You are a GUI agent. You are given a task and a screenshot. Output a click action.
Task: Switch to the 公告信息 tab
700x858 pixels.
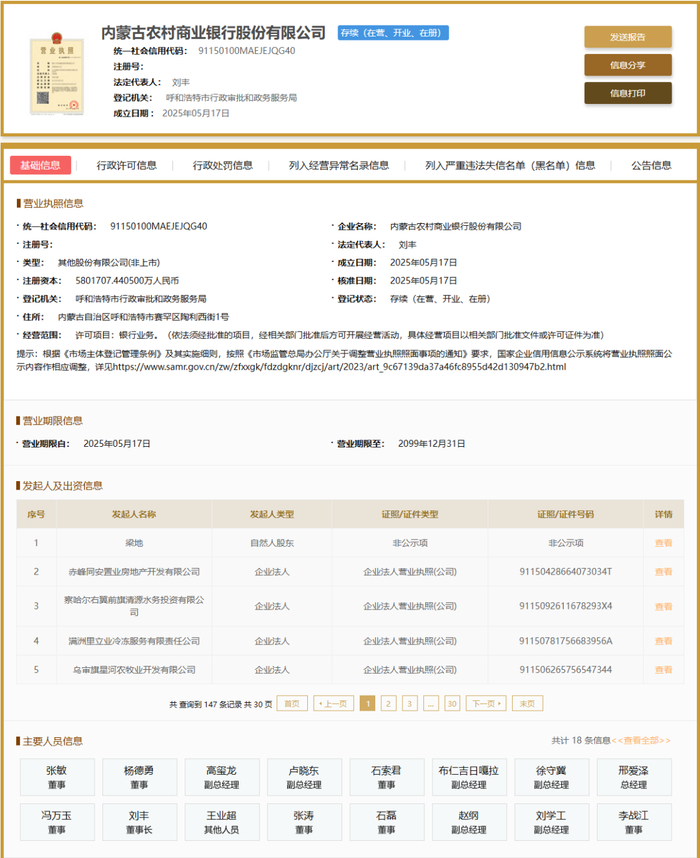pos(651,165)
